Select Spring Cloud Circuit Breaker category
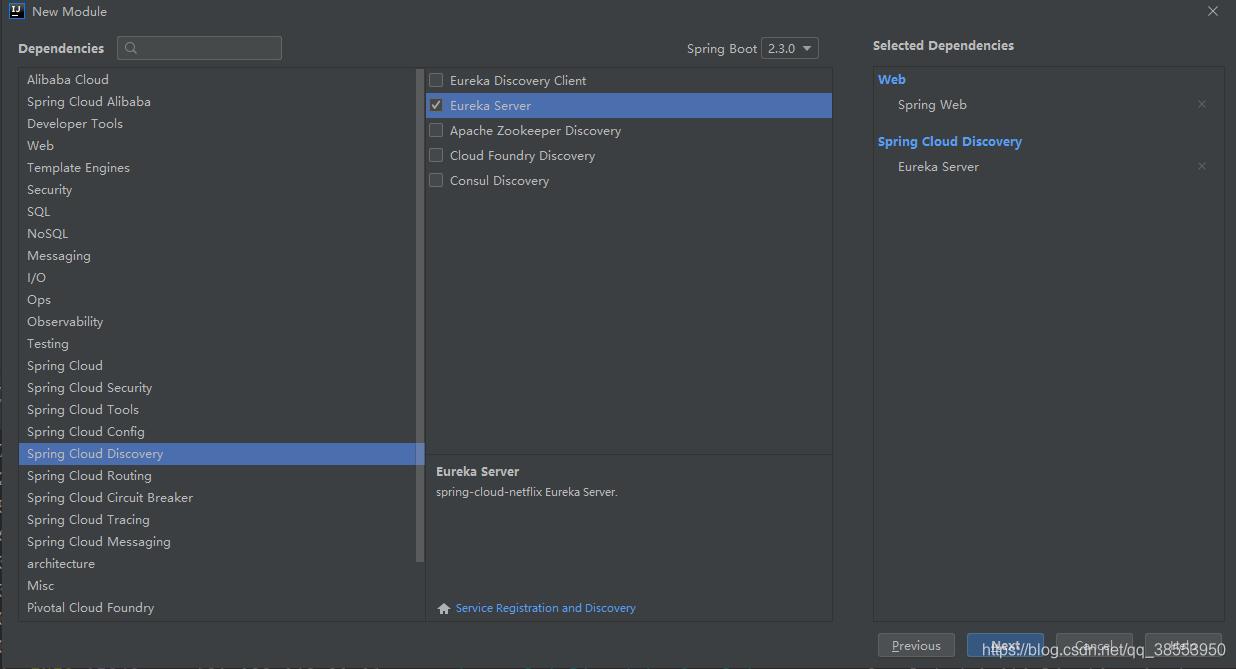The width and height of the screenshot is (1236, 669). [217, 498]
